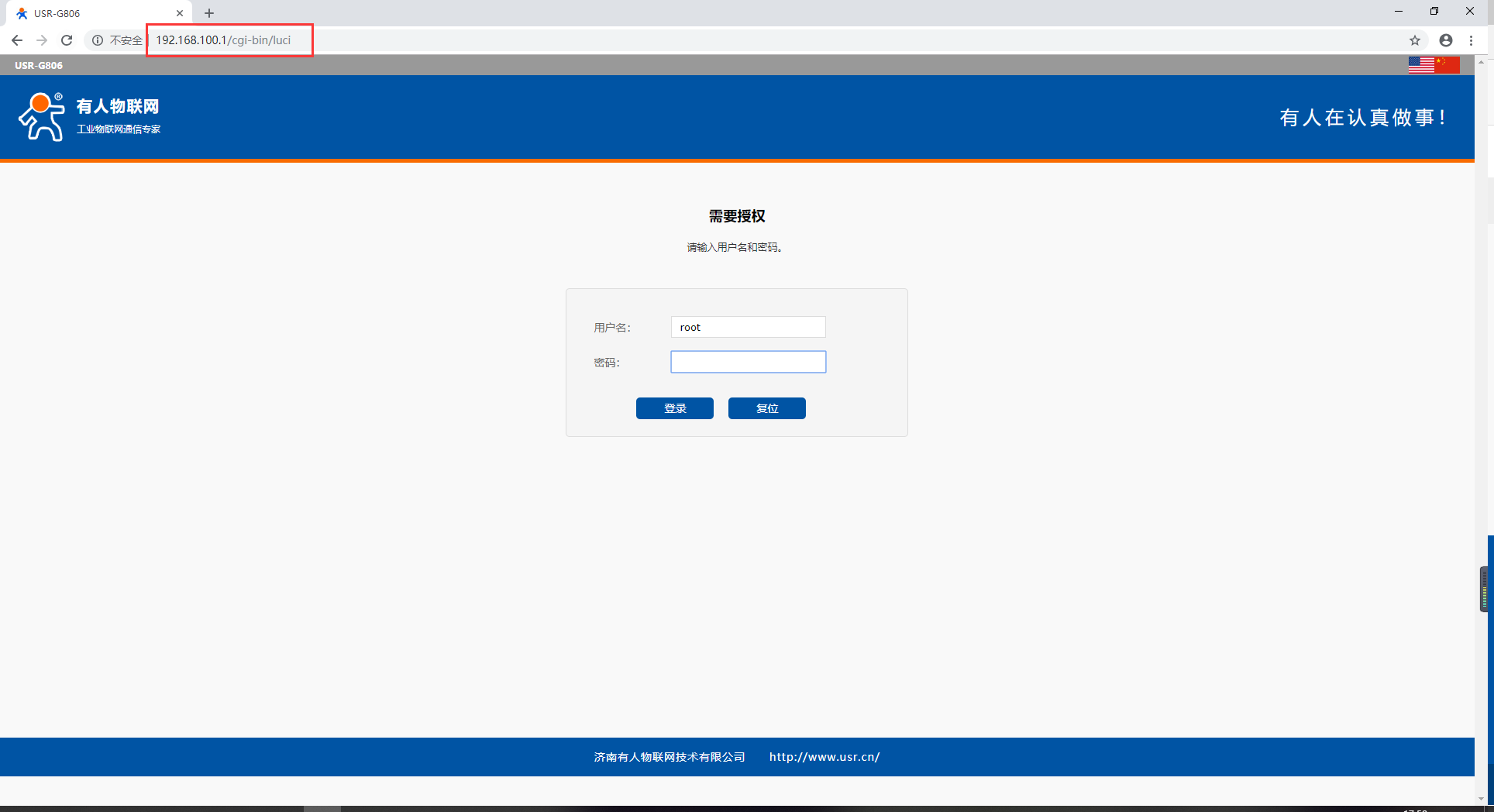
Task: Click the 用户名 field containing root
Action: pos(748,327)
